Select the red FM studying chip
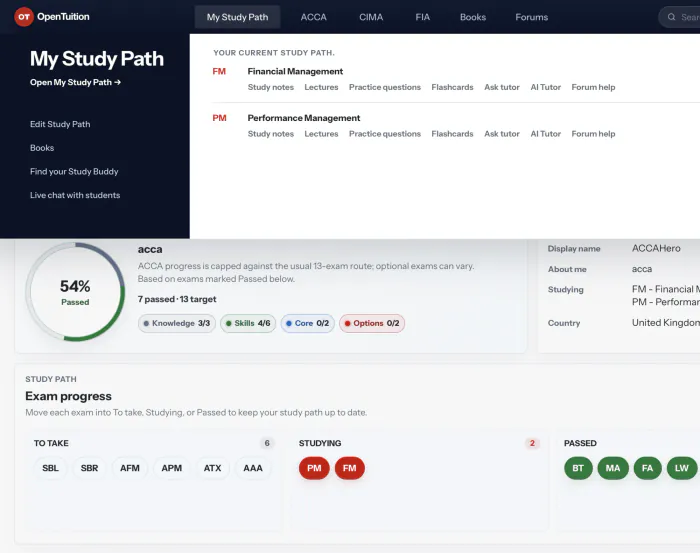 pyautogui.click(x=350, y=468)
